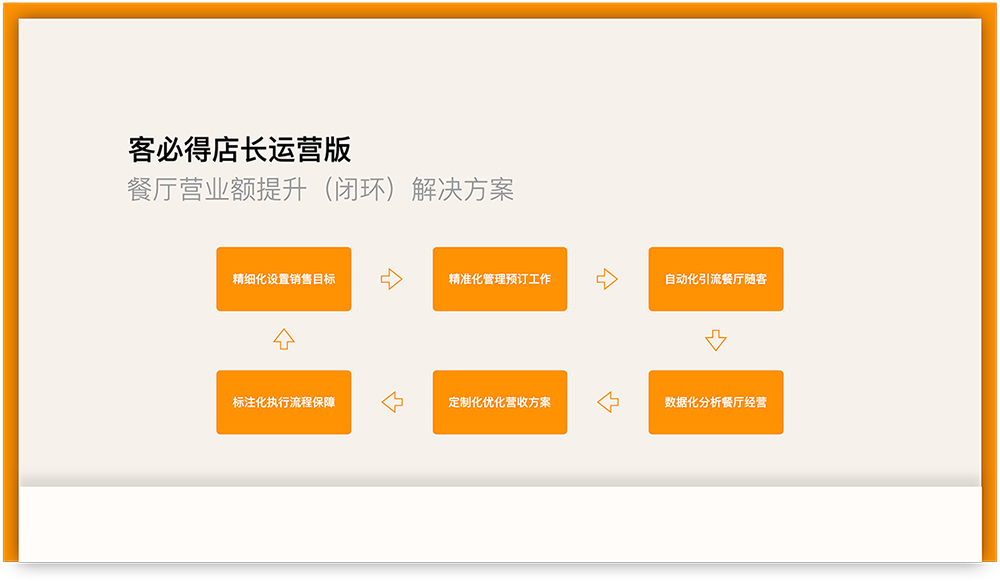The width and height of the screenshot is (1000, 581).
Task: Click the left arrow after 定制化优化营收方案
Action: 392,402
